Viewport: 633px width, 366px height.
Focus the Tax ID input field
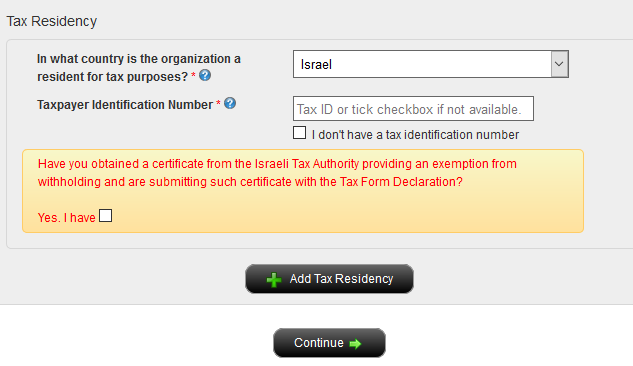(413, 109)
